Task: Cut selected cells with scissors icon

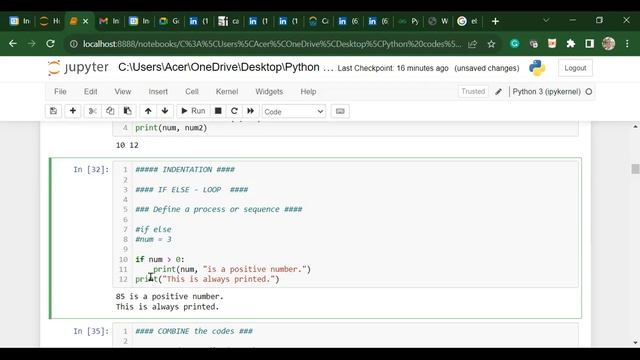Action: tap(93, 111)
